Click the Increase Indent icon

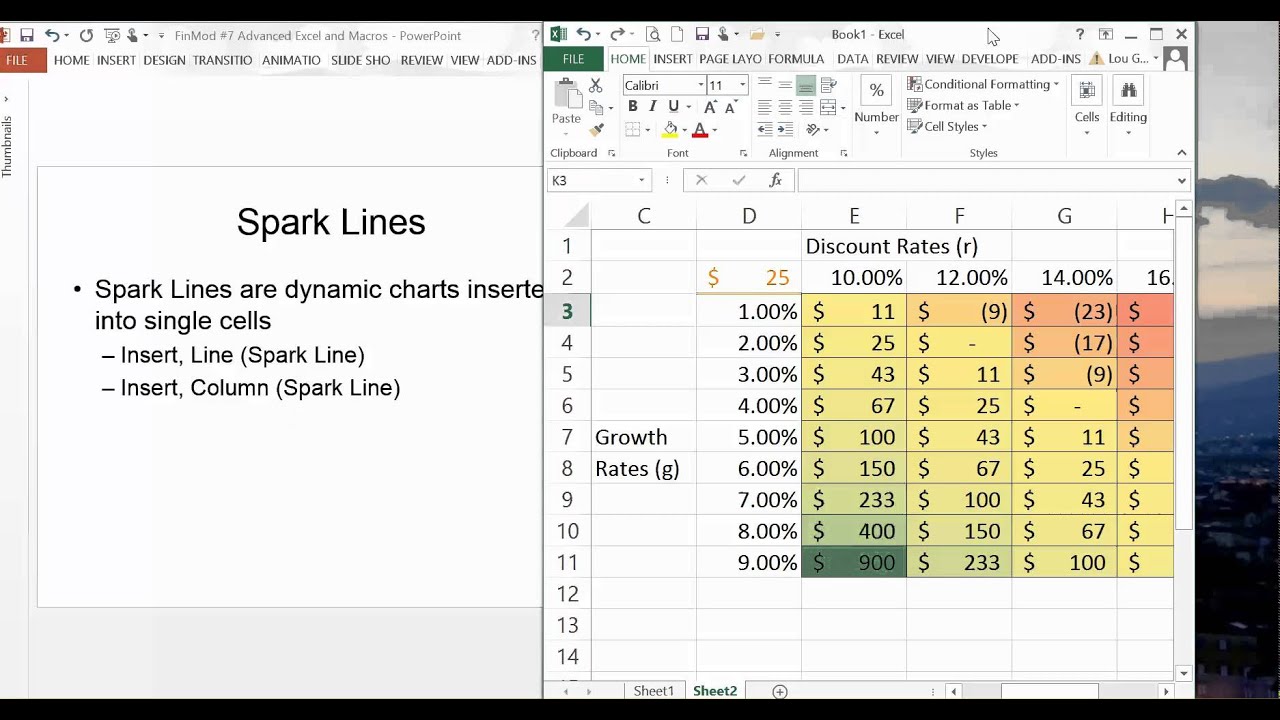(x=786, y=130)
